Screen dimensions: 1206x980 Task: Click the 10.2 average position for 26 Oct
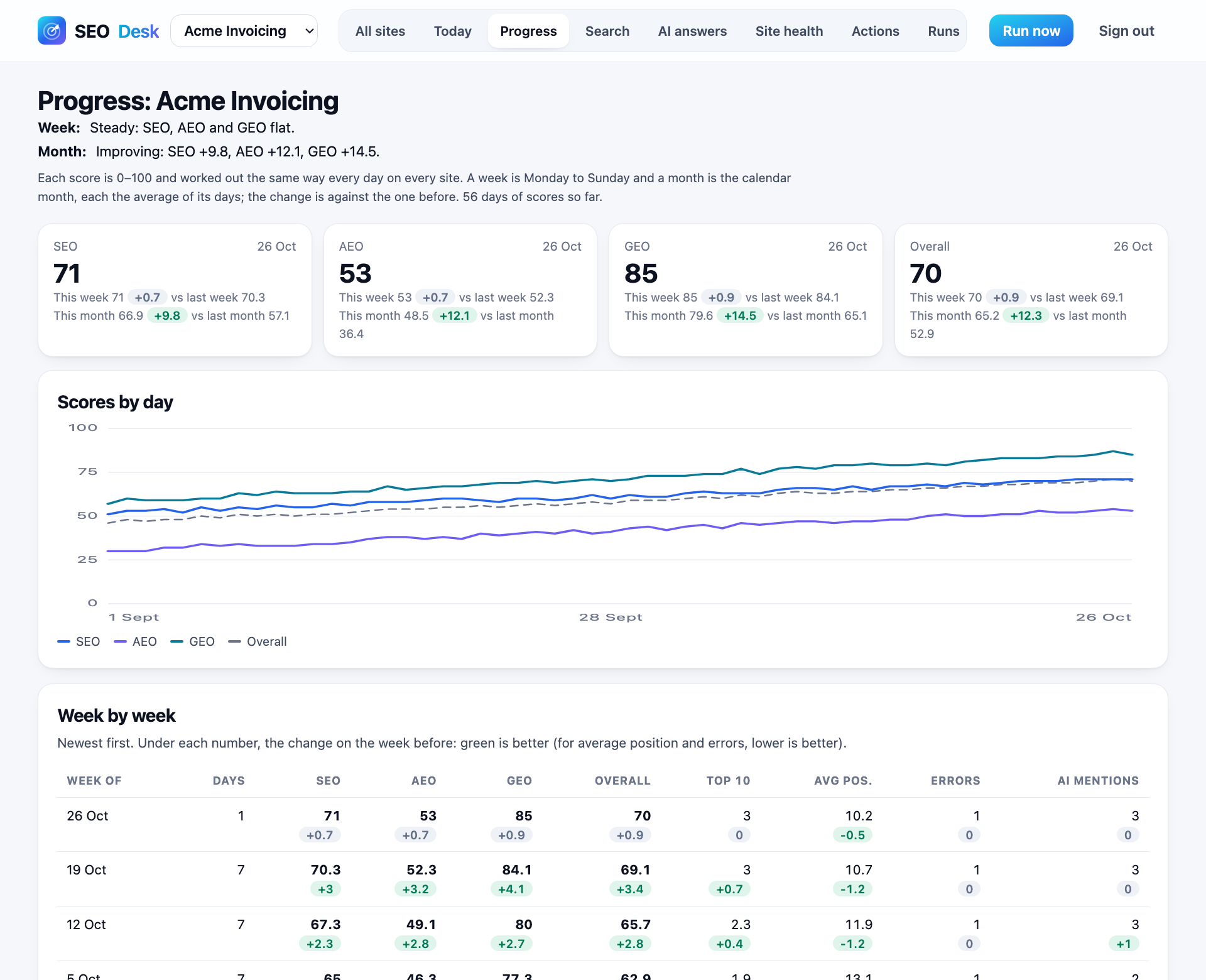point(859,815)
